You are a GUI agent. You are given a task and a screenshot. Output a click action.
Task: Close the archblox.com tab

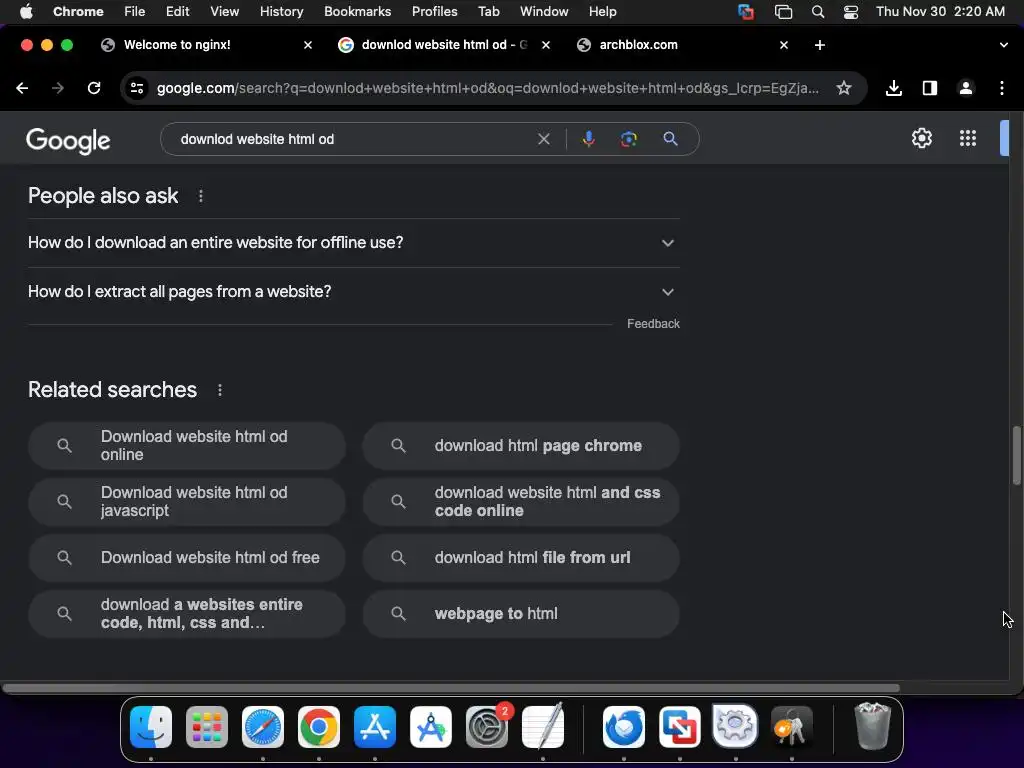click(784, 45)
